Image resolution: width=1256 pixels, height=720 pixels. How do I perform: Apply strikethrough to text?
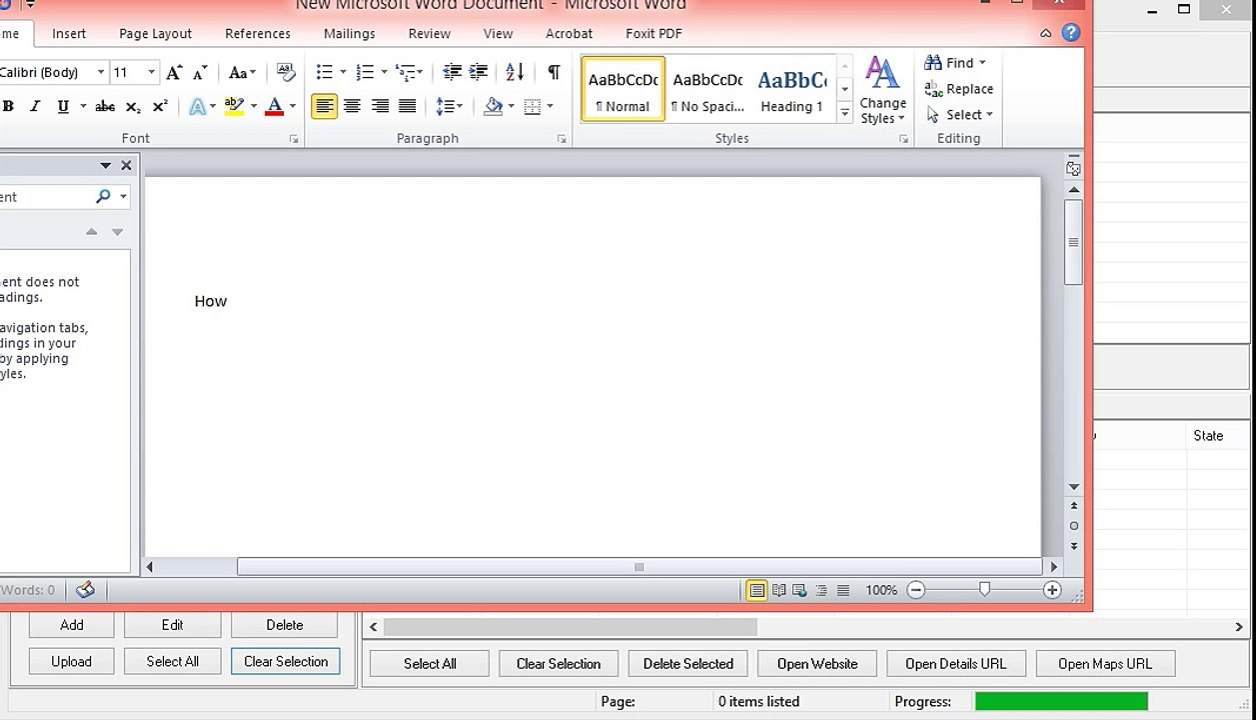pyautogui.click(x=105, y=106)
